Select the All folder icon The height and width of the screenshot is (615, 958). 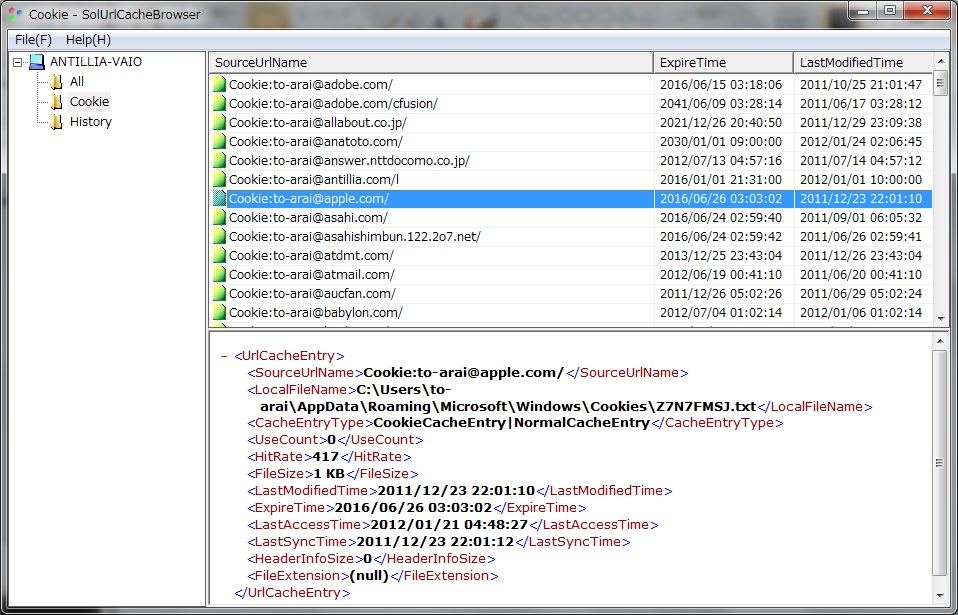pos(56,82)
